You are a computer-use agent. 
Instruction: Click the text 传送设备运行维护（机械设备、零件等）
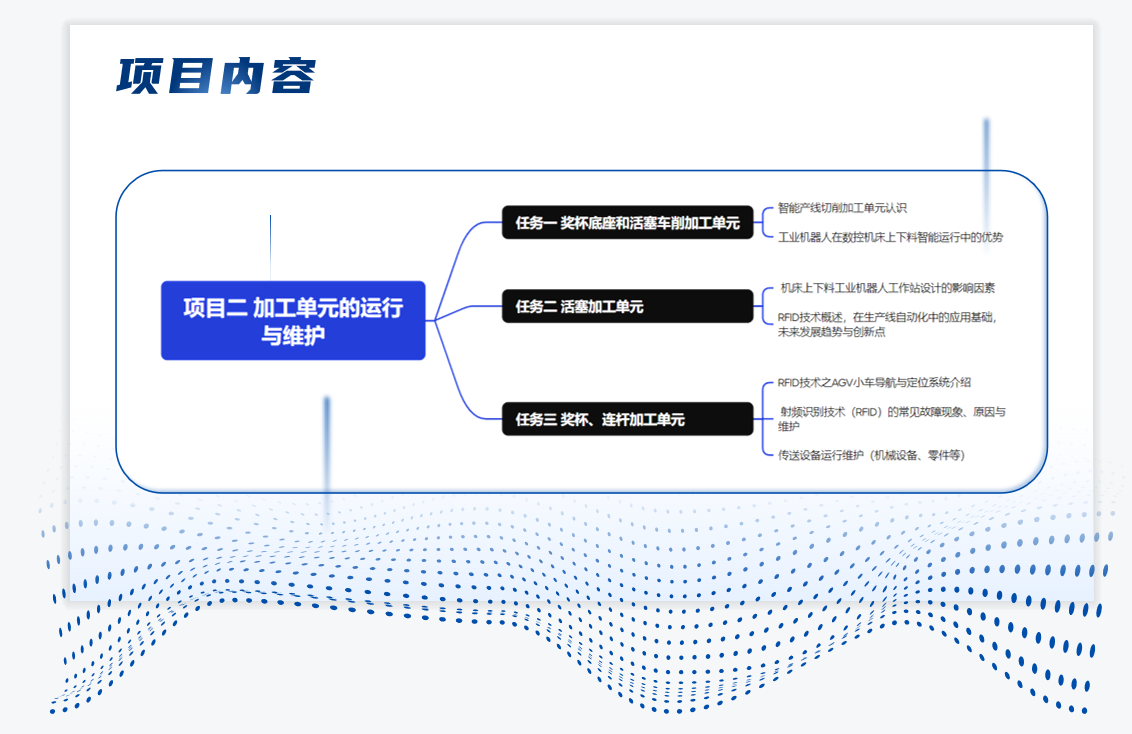[x=871, y=455]
